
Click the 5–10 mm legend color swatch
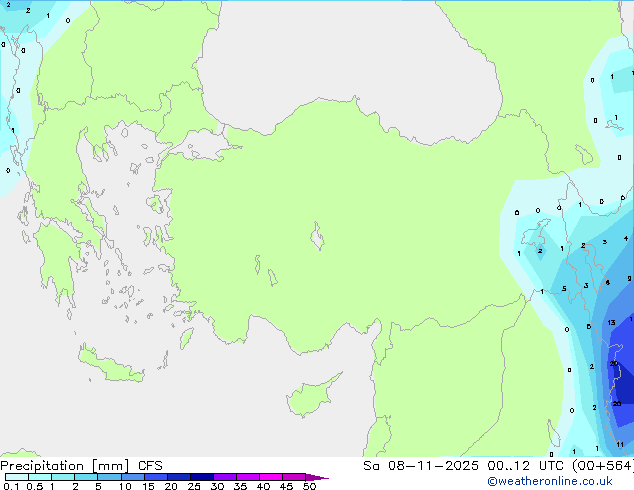click(x=109, y=477)
